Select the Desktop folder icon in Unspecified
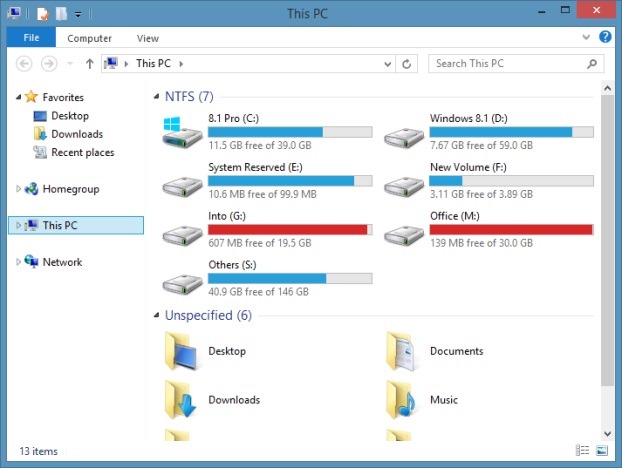The width and height of the screenshot is (622, 468). tap(181, 351)
